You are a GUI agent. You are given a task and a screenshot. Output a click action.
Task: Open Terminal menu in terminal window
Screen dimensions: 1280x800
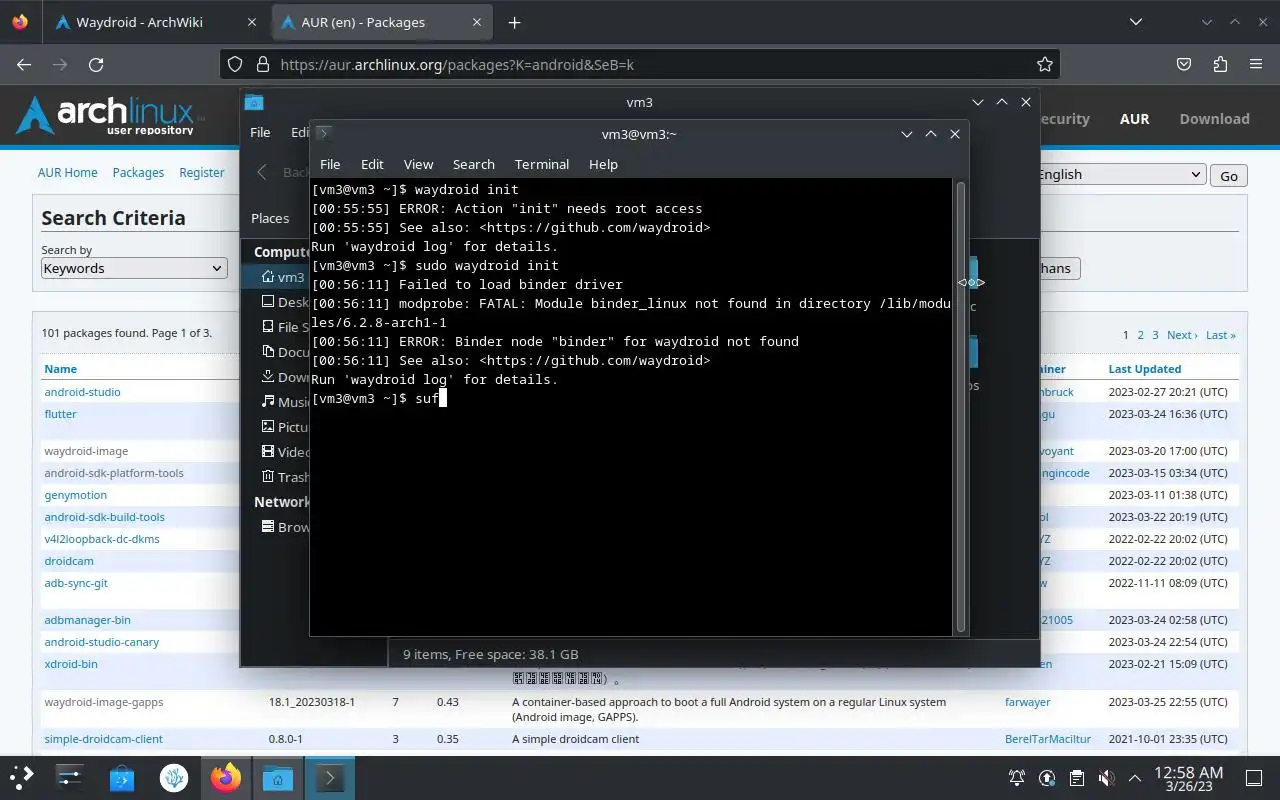(541, 164)
